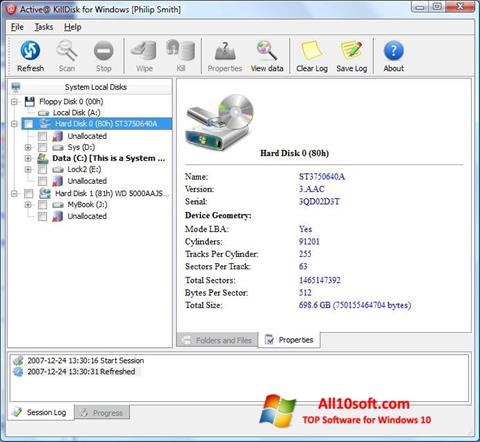Click the Floppy Disk 0 floppy icon
Screen dimensions: 480x442
click(x=30, y=102)
